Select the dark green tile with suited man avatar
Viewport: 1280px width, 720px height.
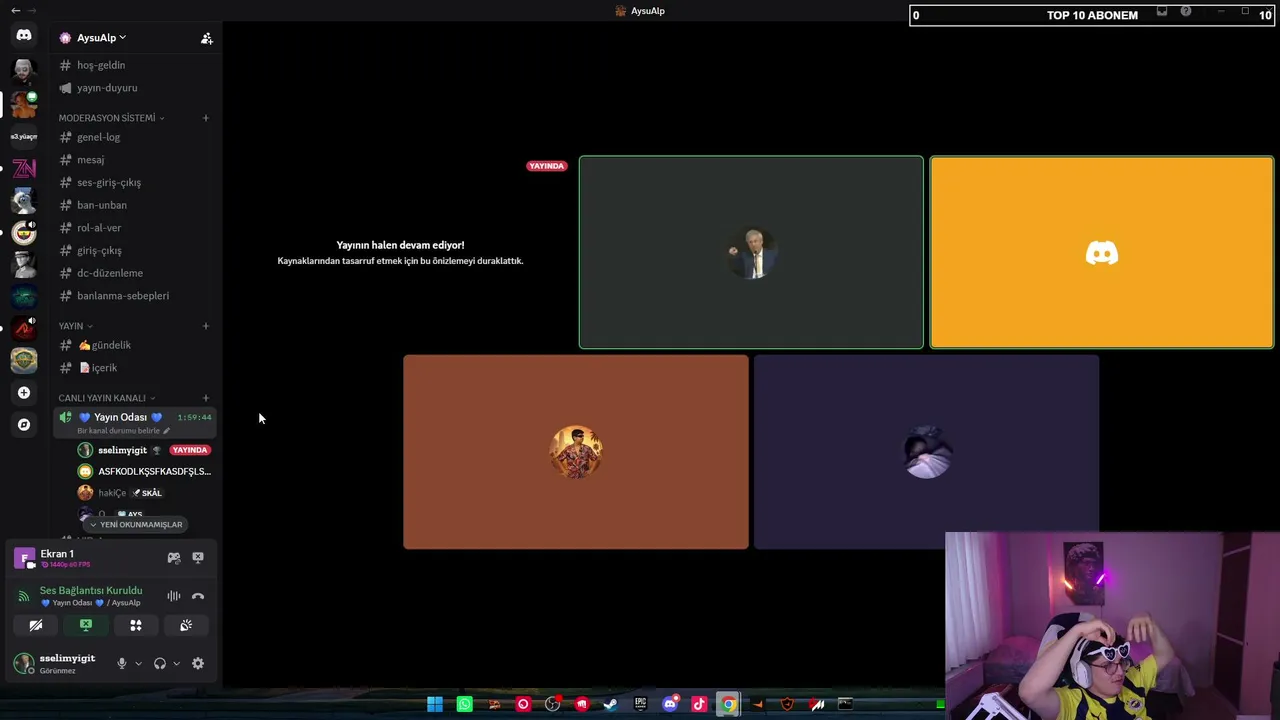point(751,252)
